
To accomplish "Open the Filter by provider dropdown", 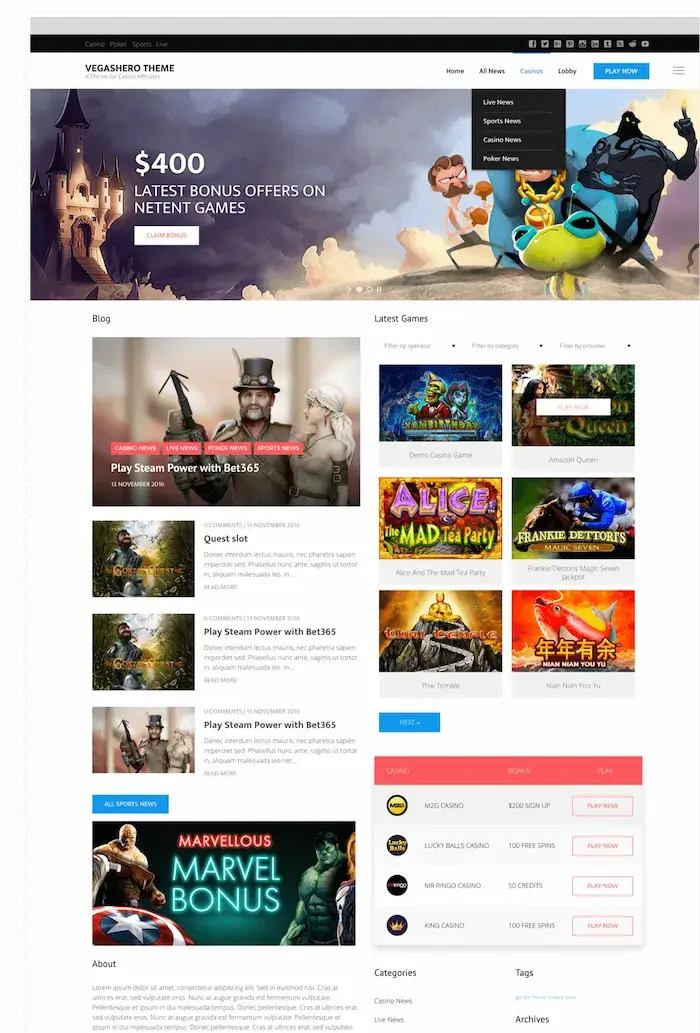I will 595,346.
